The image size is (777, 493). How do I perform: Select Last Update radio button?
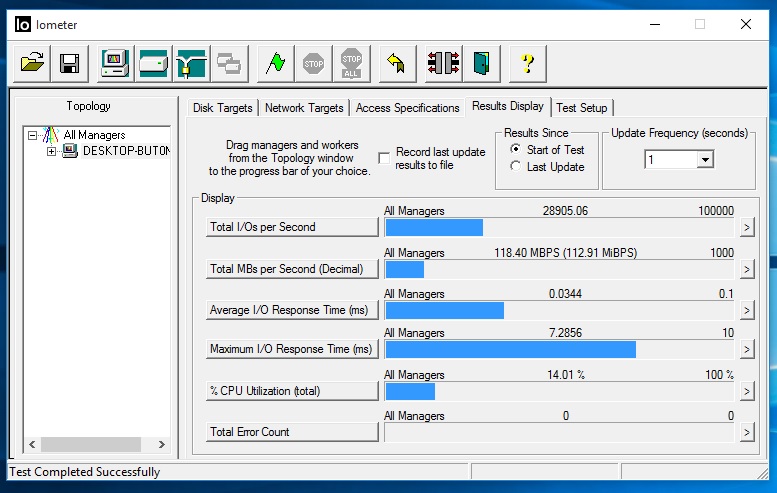coord(515,166)
